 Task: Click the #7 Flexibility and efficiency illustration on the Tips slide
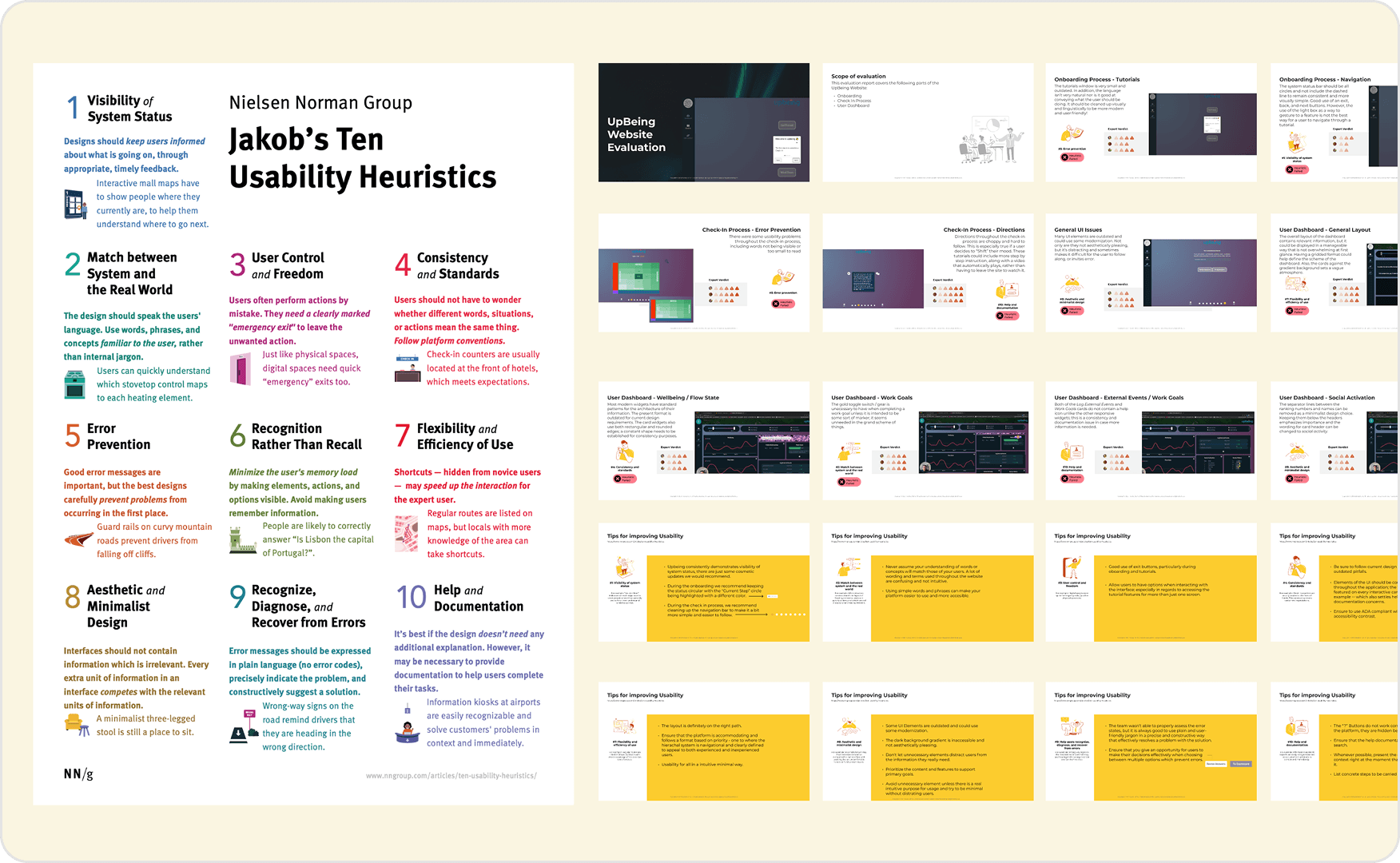[x=623, y=726]
